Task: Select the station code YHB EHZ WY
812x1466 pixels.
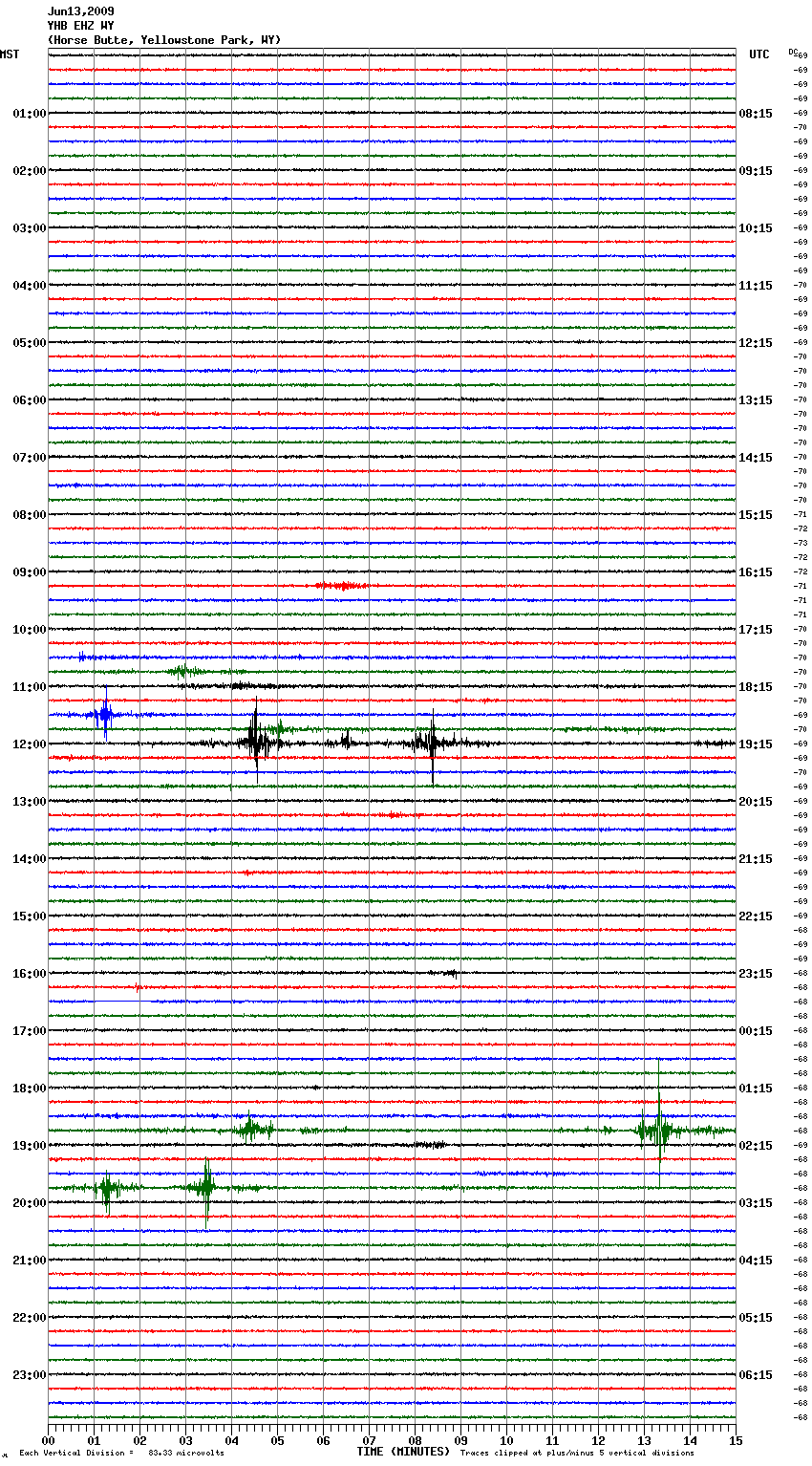Action: 80,26
